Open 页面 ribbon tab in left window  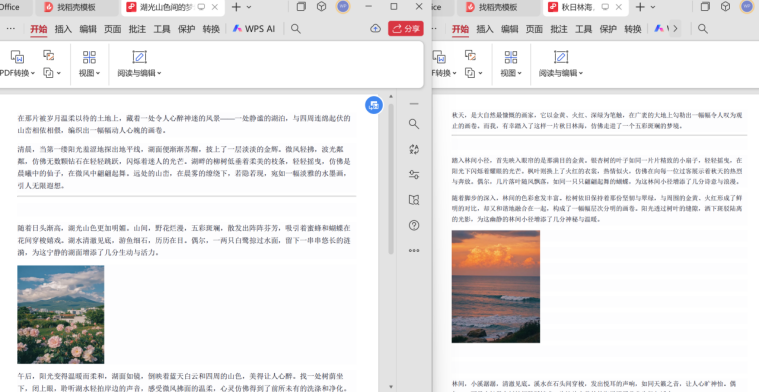point(112,29)
